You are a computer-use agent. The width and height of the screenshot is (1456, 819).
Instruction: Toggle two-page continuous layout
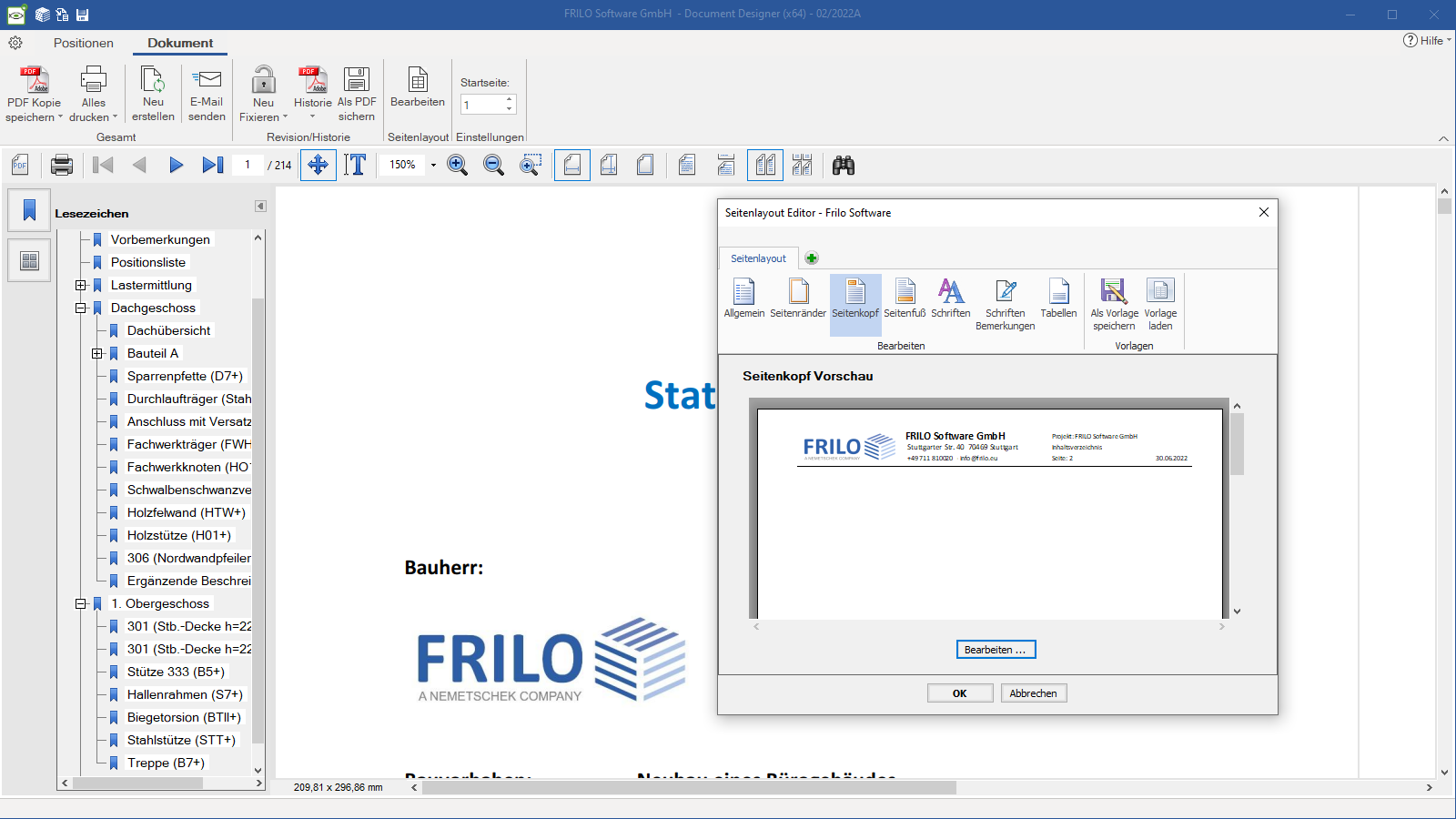click(802, 165)
